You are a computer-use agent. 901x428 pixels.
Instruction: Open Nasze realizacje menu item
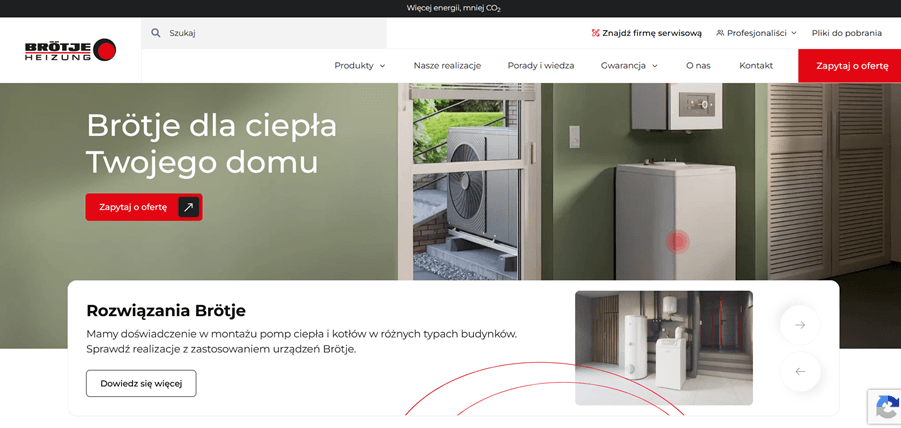pos(447,65)
